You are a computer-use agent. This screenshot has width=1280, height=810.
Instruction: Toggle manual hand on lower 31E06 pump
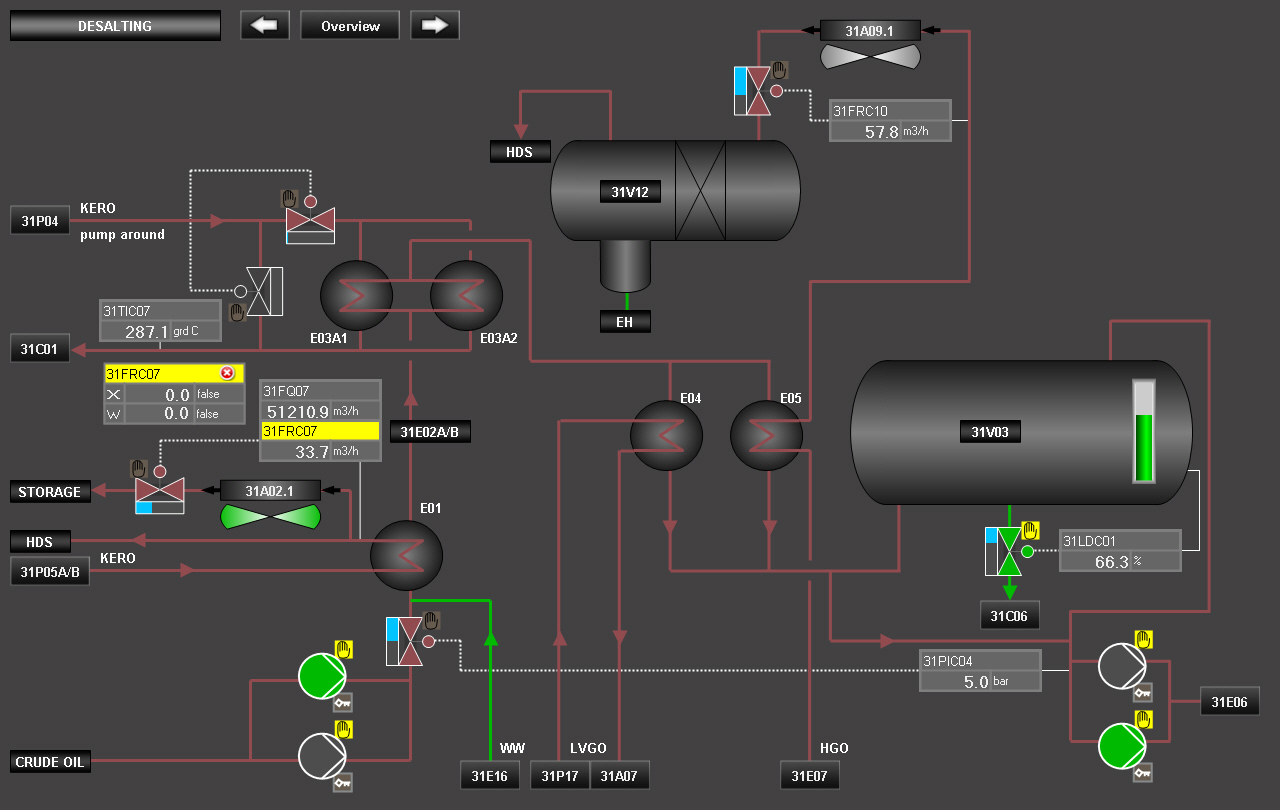coord(1144,719)
